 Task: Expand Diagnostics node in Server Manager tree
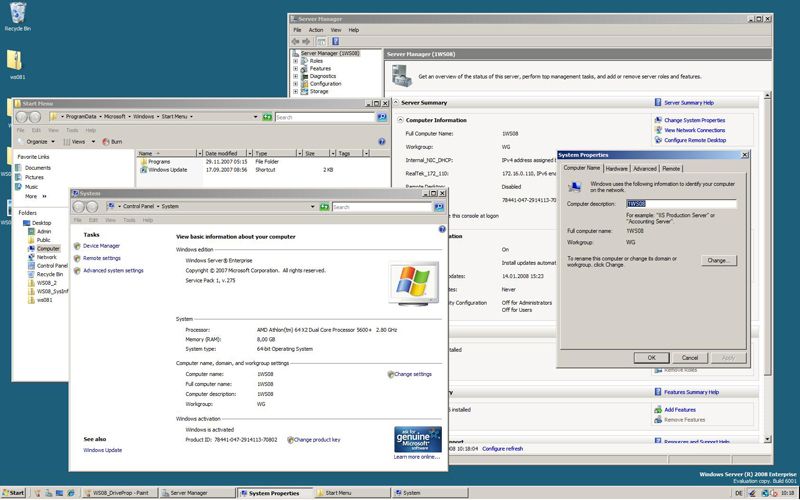point(295,76)
